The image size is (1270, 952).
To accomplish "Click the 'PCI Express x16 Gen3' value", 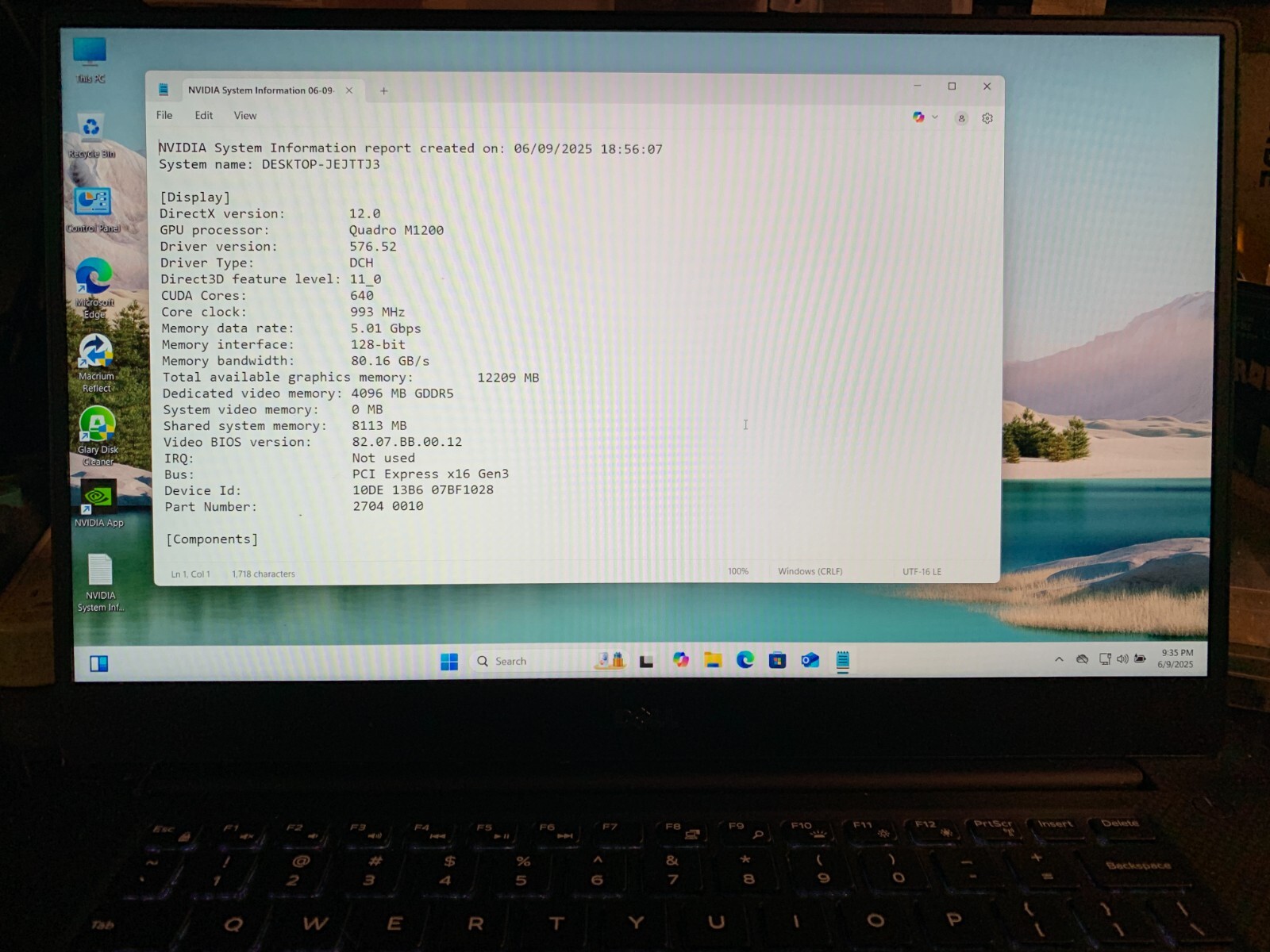I will (x=431, y=474).
